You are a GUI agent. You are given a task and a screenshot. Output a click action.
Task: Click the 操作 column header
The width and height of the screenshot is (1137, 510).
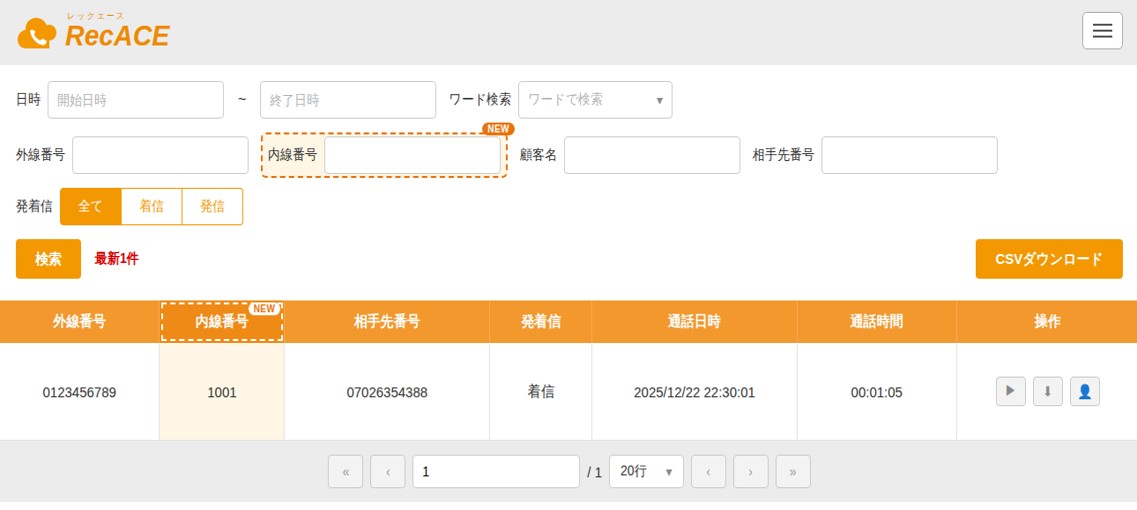point(1047,322)
